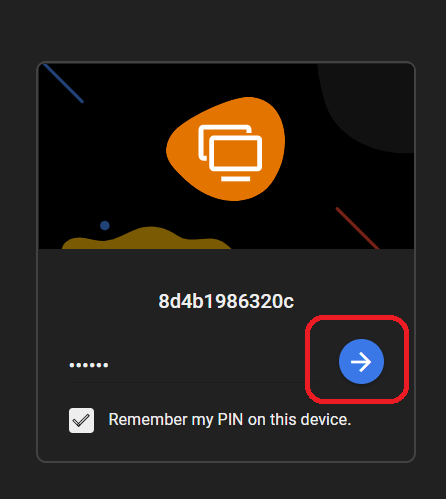This screenshot has height=499, width=446.
Task: Click the small blue dot in the banner
Action: click(105, 226)
